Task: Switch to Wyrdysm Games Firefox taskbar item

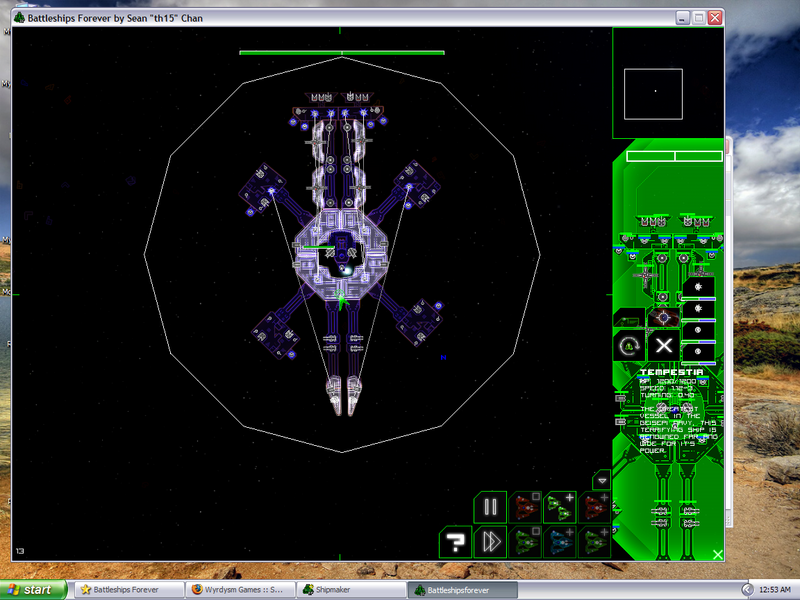Action: click(240, 590)
